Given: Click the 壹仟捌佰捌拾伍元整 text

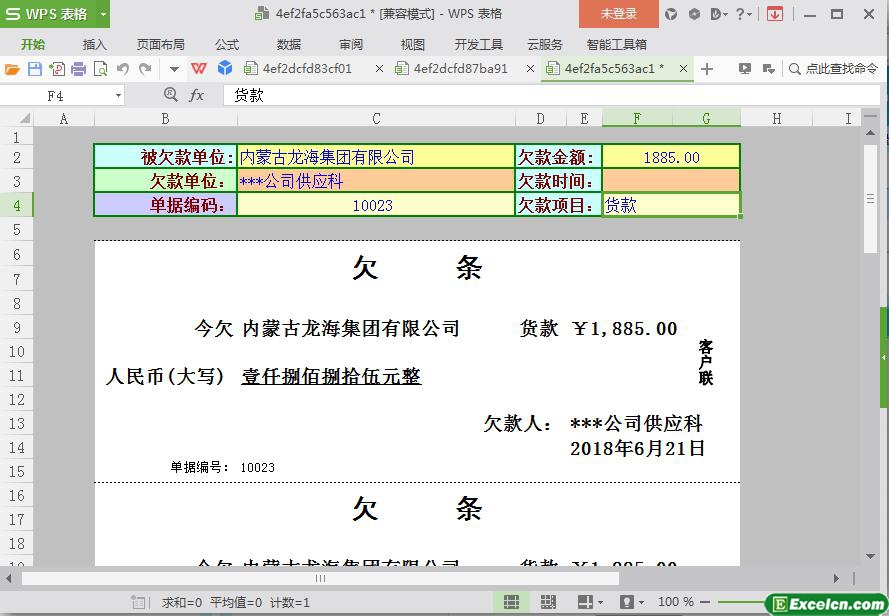Looking at the screenshot, I should [331, 376].
